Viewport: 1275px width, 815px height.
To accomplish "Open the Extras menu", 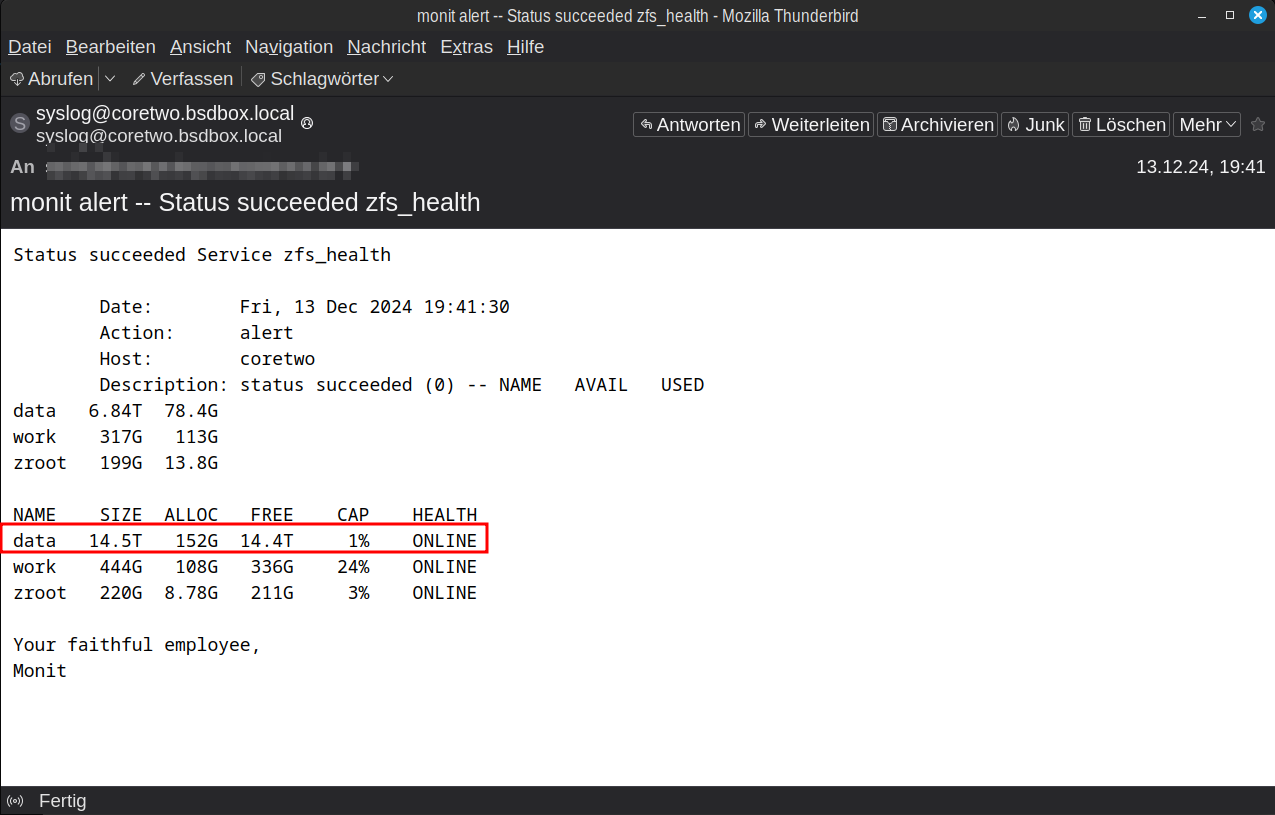I will pyautogui.click(x=466, y=47).
